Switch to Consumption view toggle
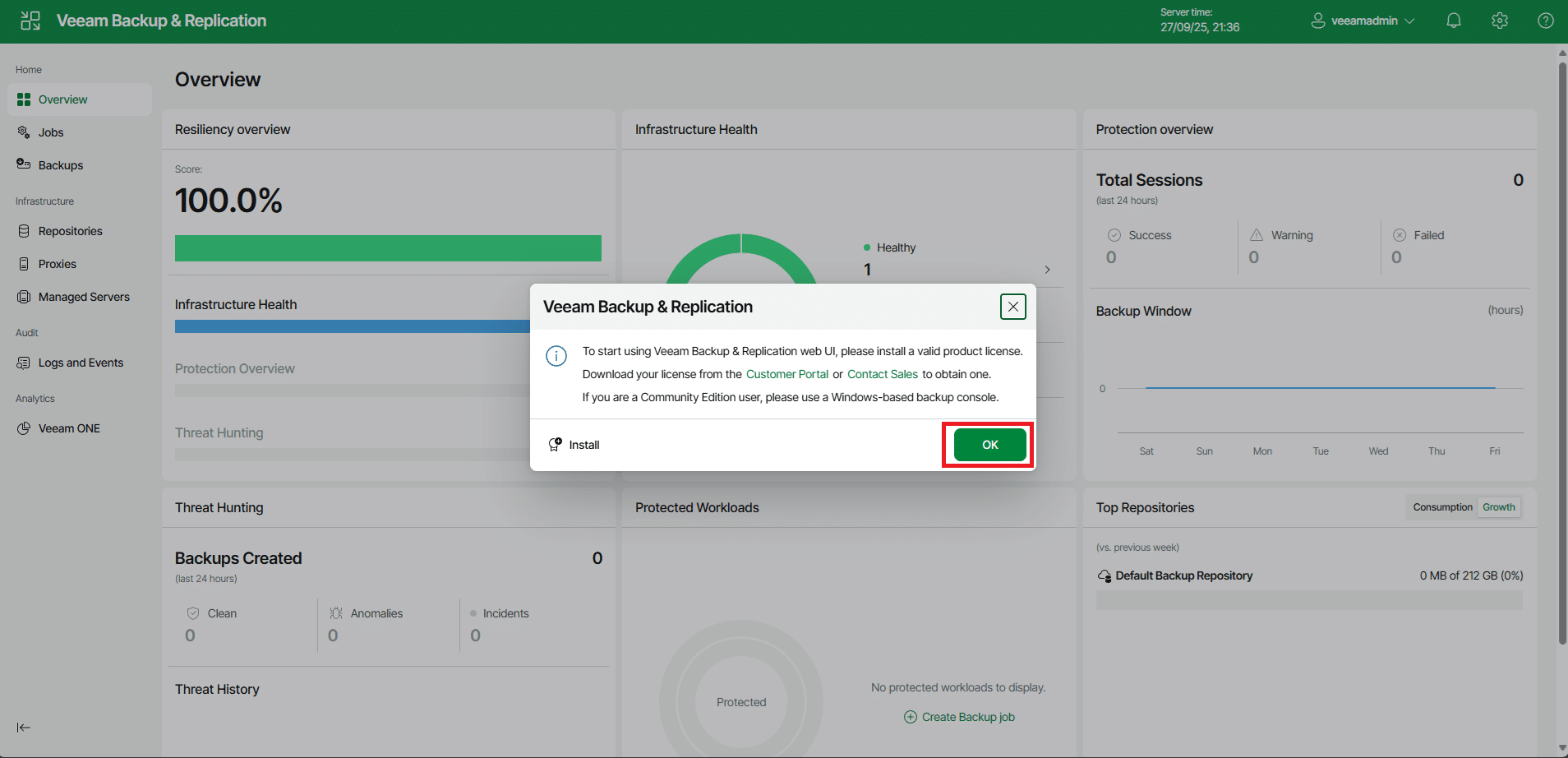 click(1441, 507)
